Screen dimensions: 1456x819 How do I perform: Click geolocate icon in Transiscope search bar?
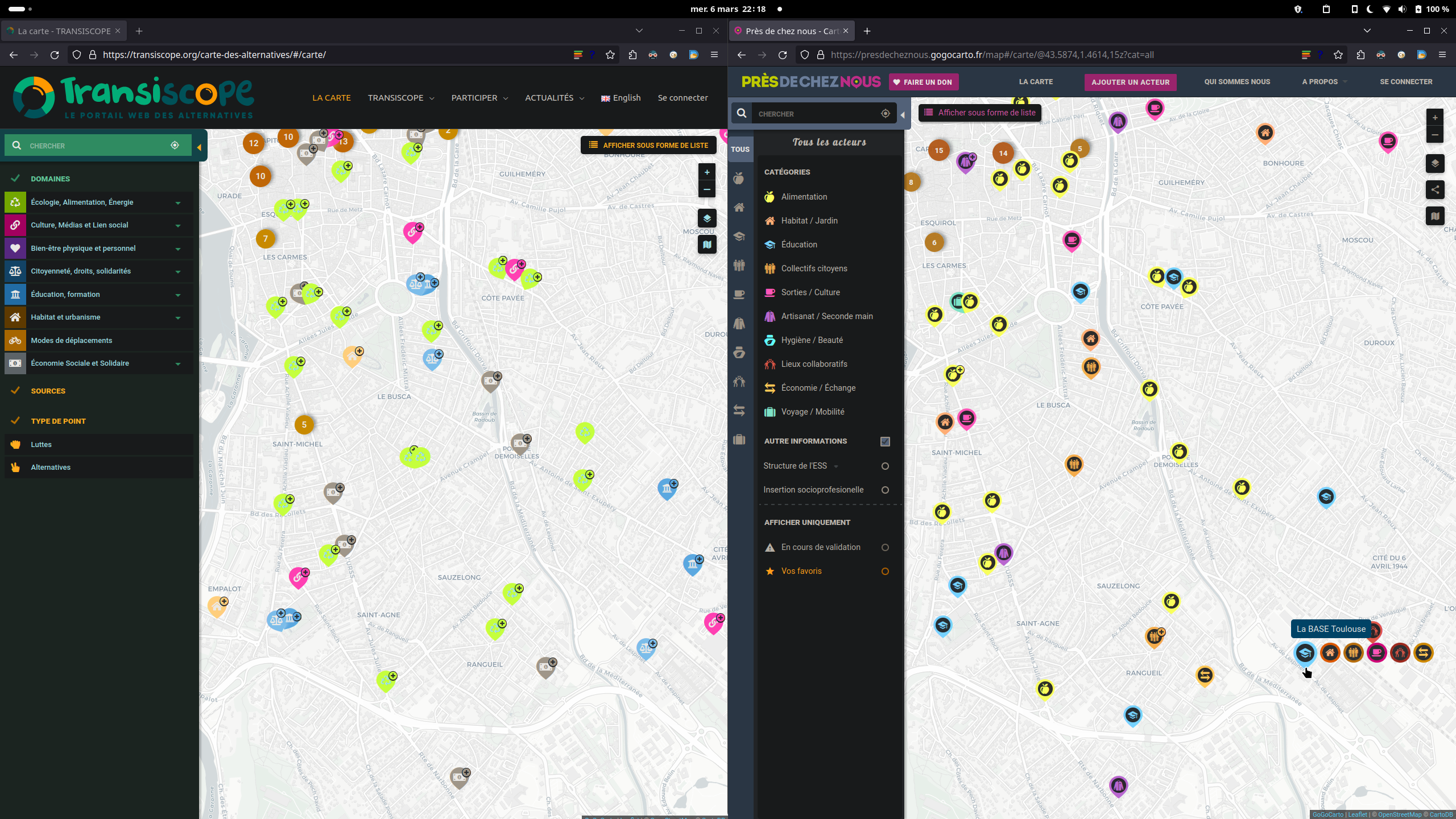(175, 146)
